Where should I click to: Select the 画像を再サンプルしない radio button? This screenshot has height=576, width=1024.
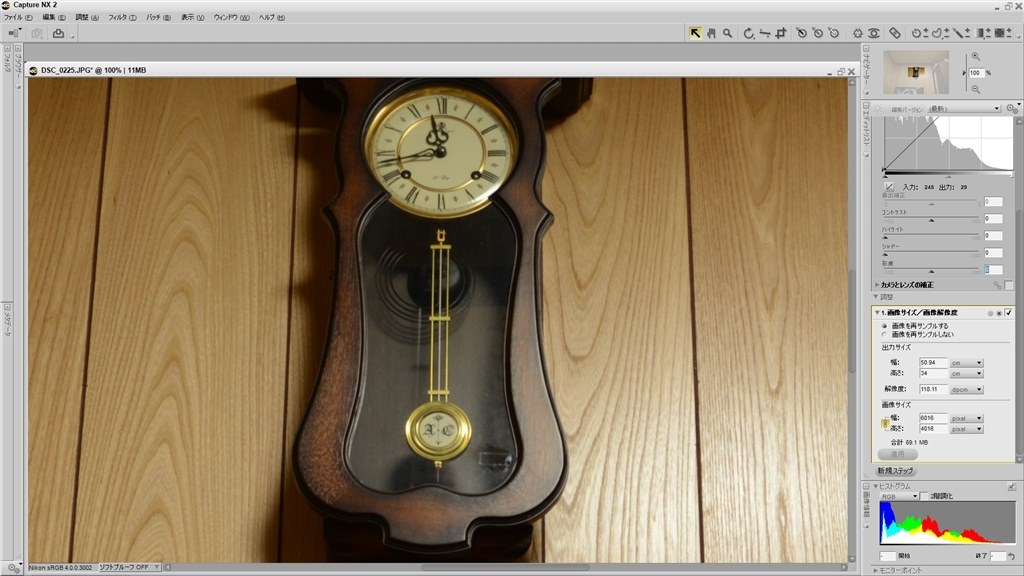click(x=884, y=334)
